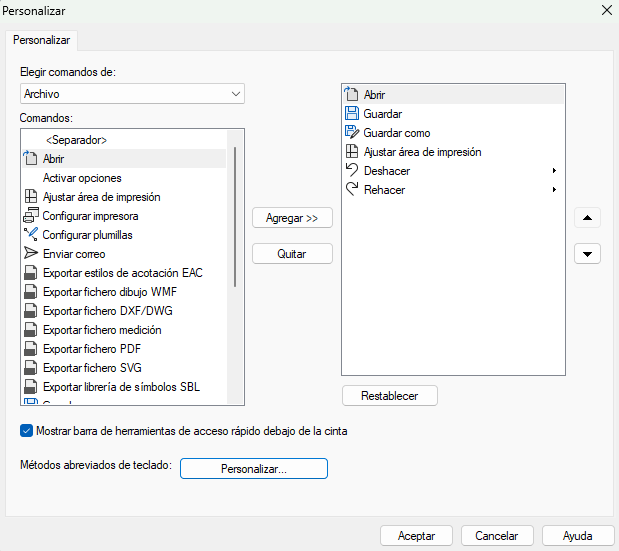The image size is (619, 551).
Task: Expand the Rehacer submenu arrow
Action: click(x=554, y=189)
